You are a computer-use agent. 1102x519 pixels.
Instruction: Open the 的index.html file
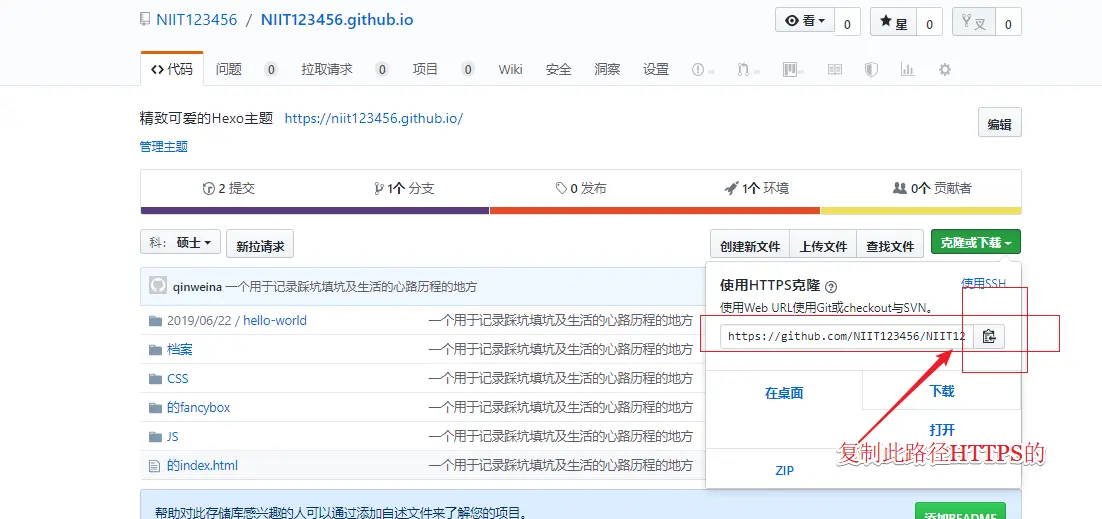202,466
